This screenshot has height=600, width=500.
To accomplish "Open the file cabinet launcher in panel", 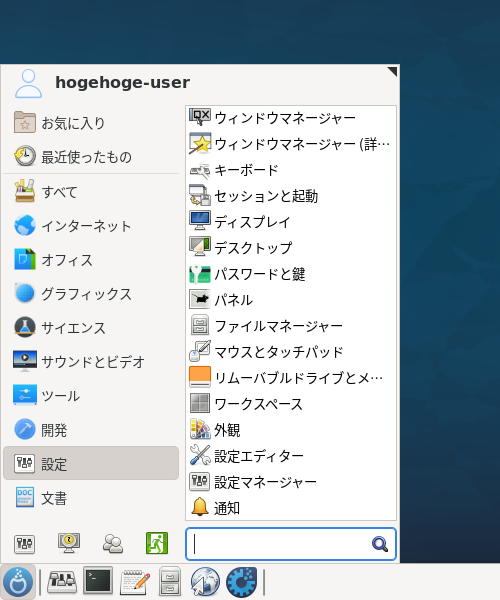I will tap(170, 582).
